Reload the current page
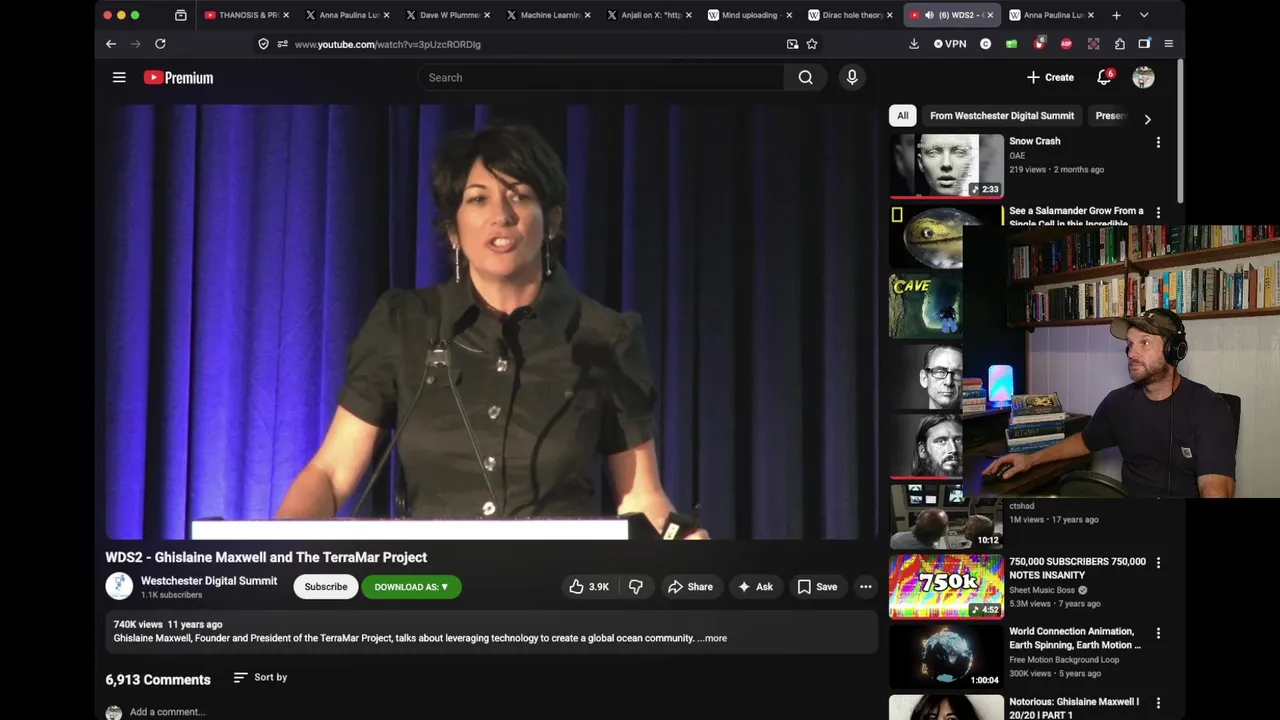The height and width of the screenshot is (720, 1280). coord(160,44)
